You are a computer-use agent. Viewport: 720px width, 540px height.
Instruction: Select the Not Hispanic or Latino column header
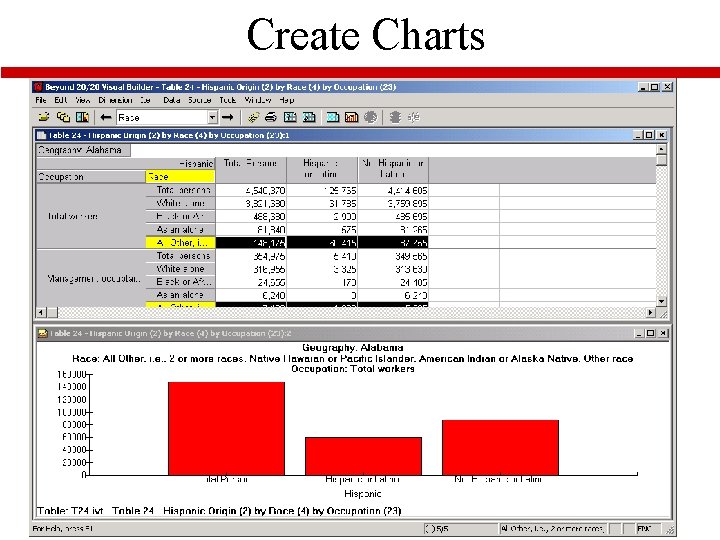393,169
